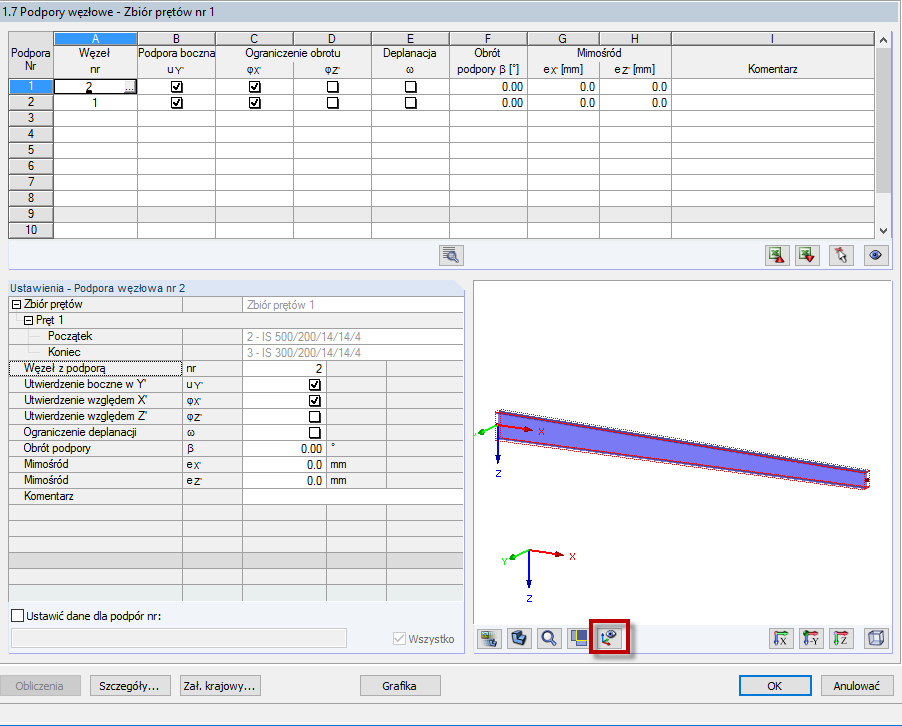This screenshot has width=902, height=726.
Task: Toggle the local axes visibility icon
Action: [609, 638]
